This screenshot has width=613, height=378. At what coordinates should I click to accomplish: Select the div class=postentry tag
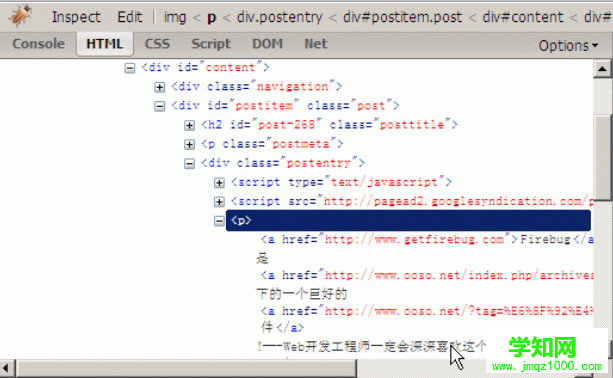[283, 163]
